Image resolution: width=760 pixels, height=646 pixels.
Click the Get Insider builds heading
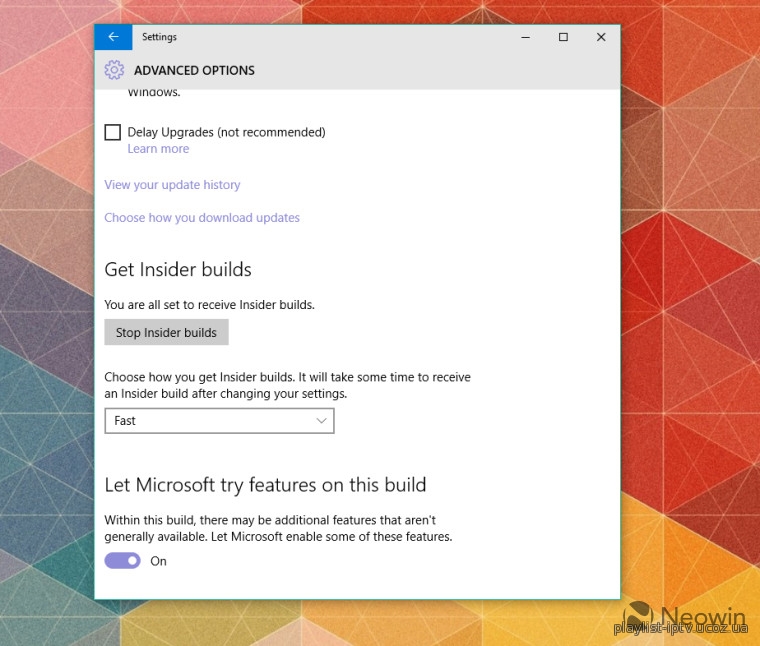point(178,269)
